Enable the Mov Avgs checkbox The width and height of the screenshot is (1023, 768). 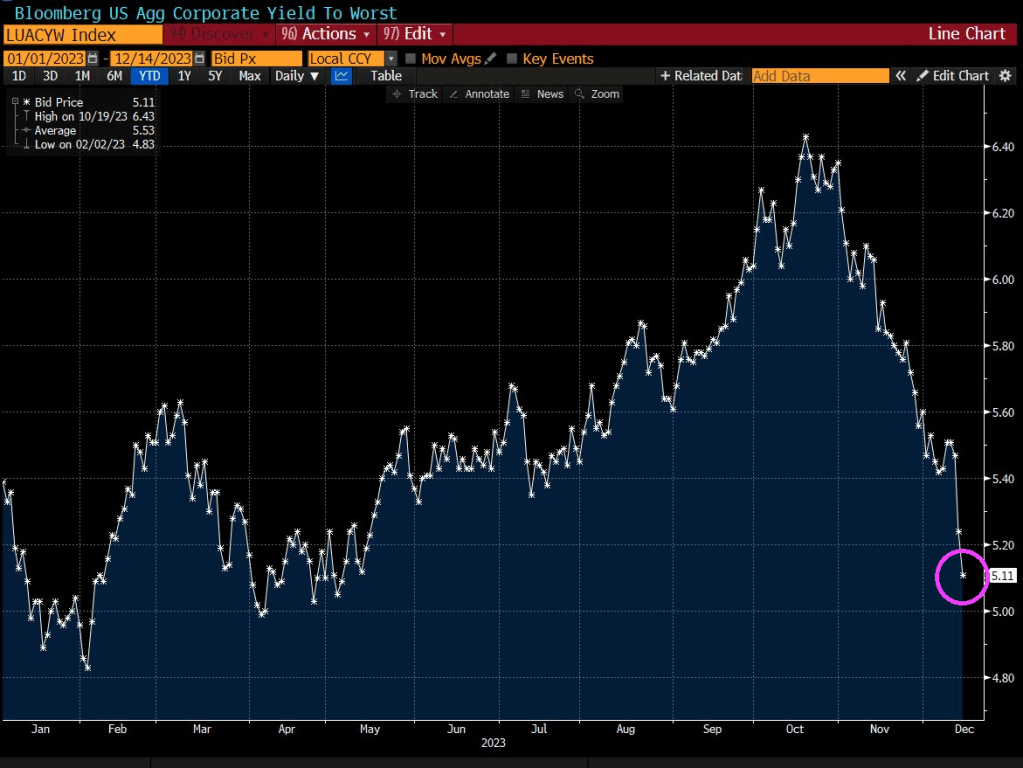(411, 59)
